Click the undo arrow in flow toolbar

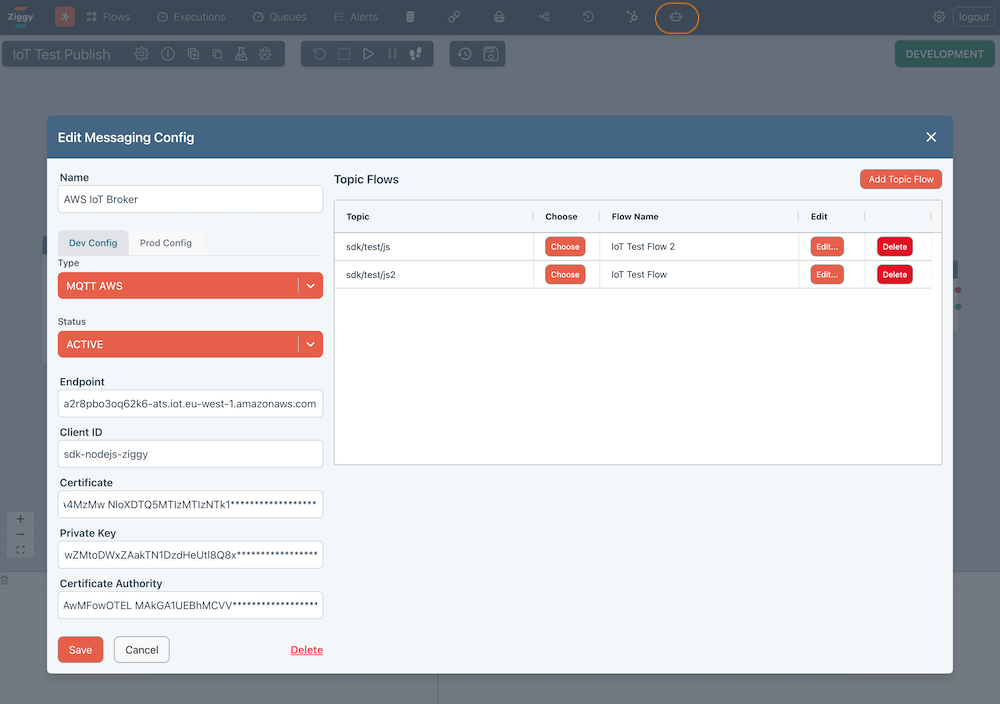pyautogui.click(x=319, y=54)
